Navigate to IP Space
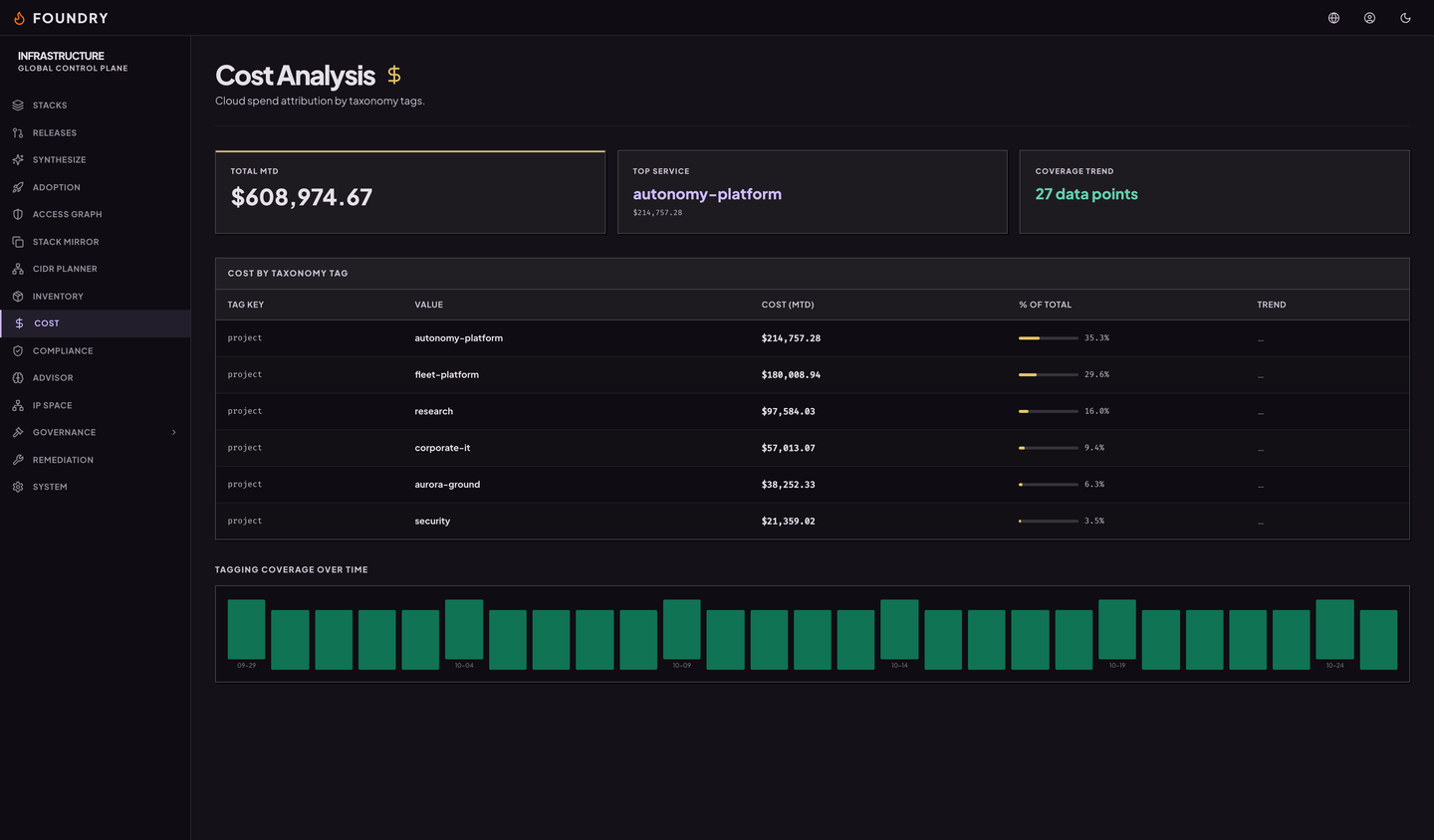The image size is (1434, 840). [x=96, y=405]
